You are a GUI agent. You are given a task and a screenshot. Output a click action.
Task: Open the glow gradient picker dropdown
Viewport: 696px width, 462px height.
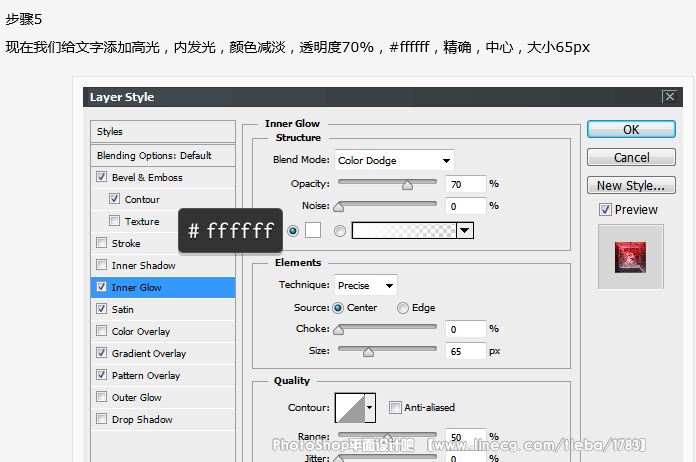pos(464,231)
